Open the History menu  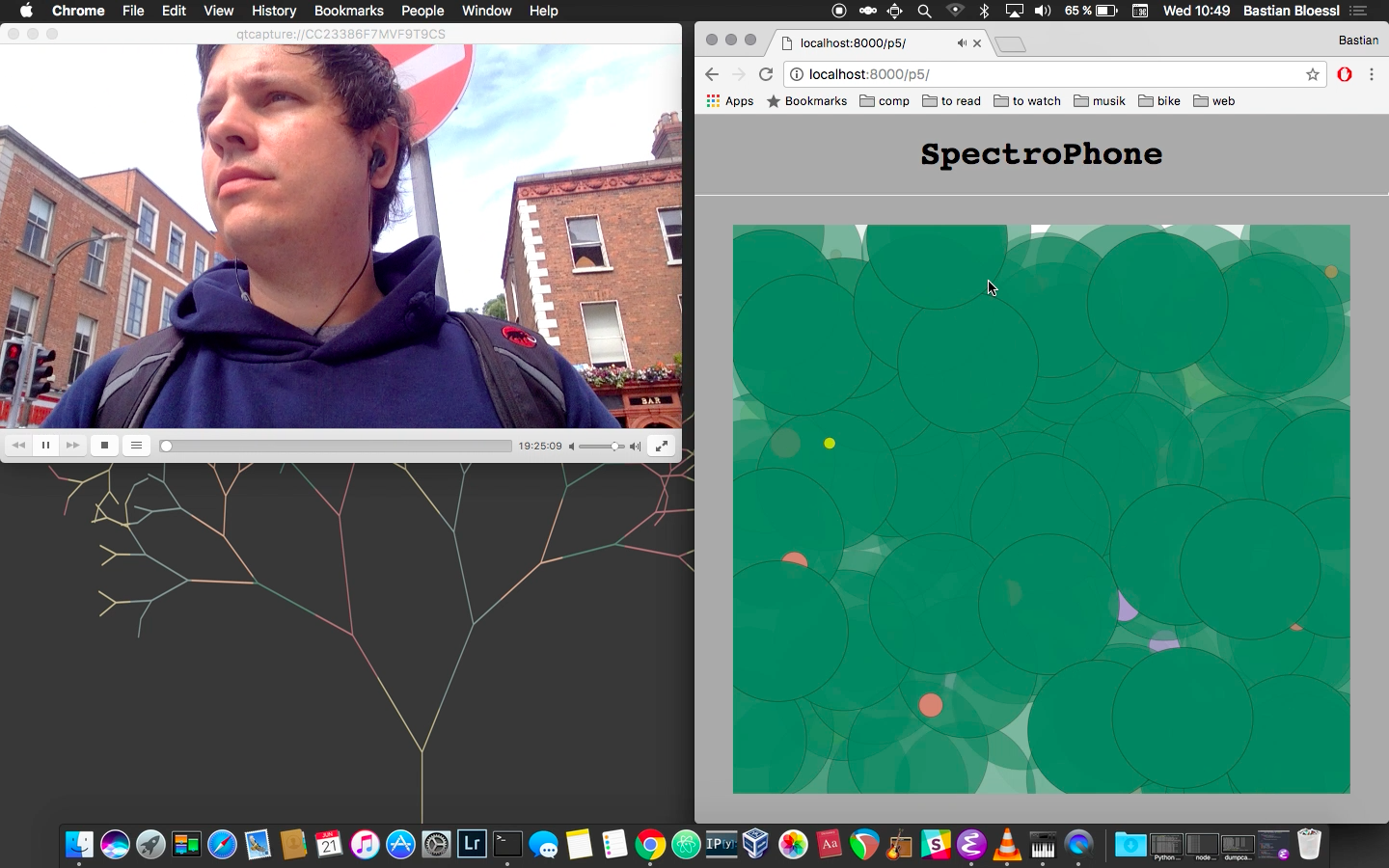pyautogui.click(x=274, y=11)
